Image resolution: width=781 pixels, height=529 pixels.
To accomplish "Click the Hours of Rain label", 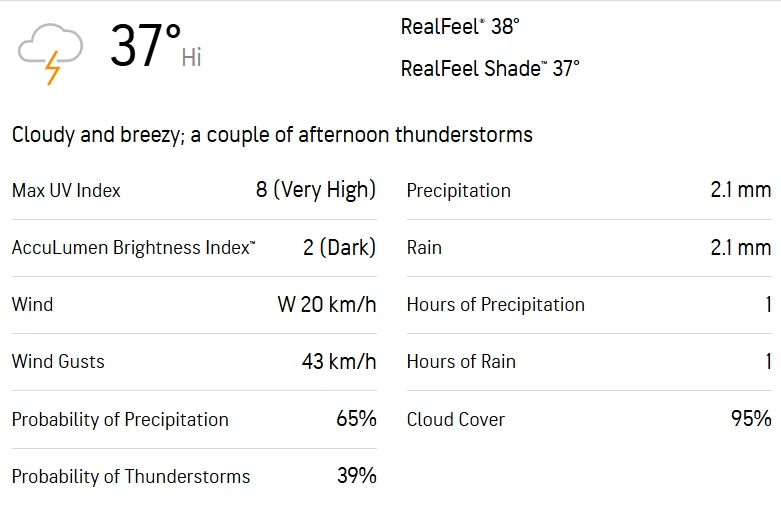I will pyautogui.click(x=461, y=361).
